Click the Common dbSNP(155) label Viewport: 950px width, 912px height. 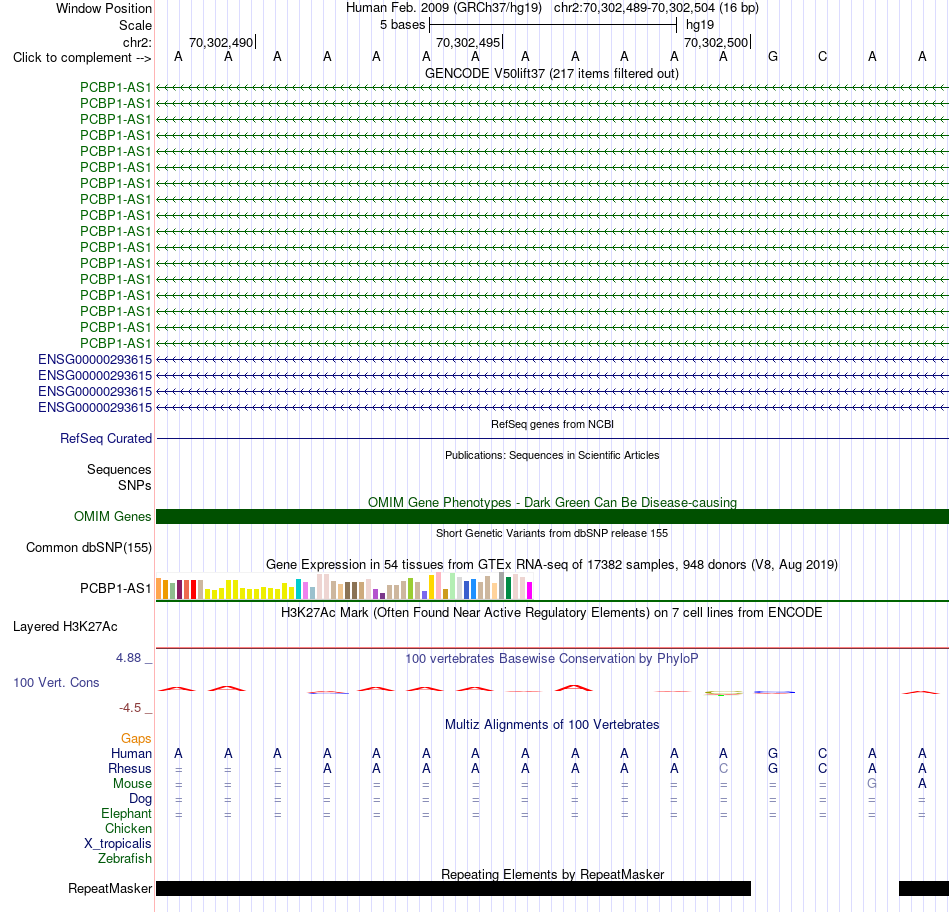(88, 547)
